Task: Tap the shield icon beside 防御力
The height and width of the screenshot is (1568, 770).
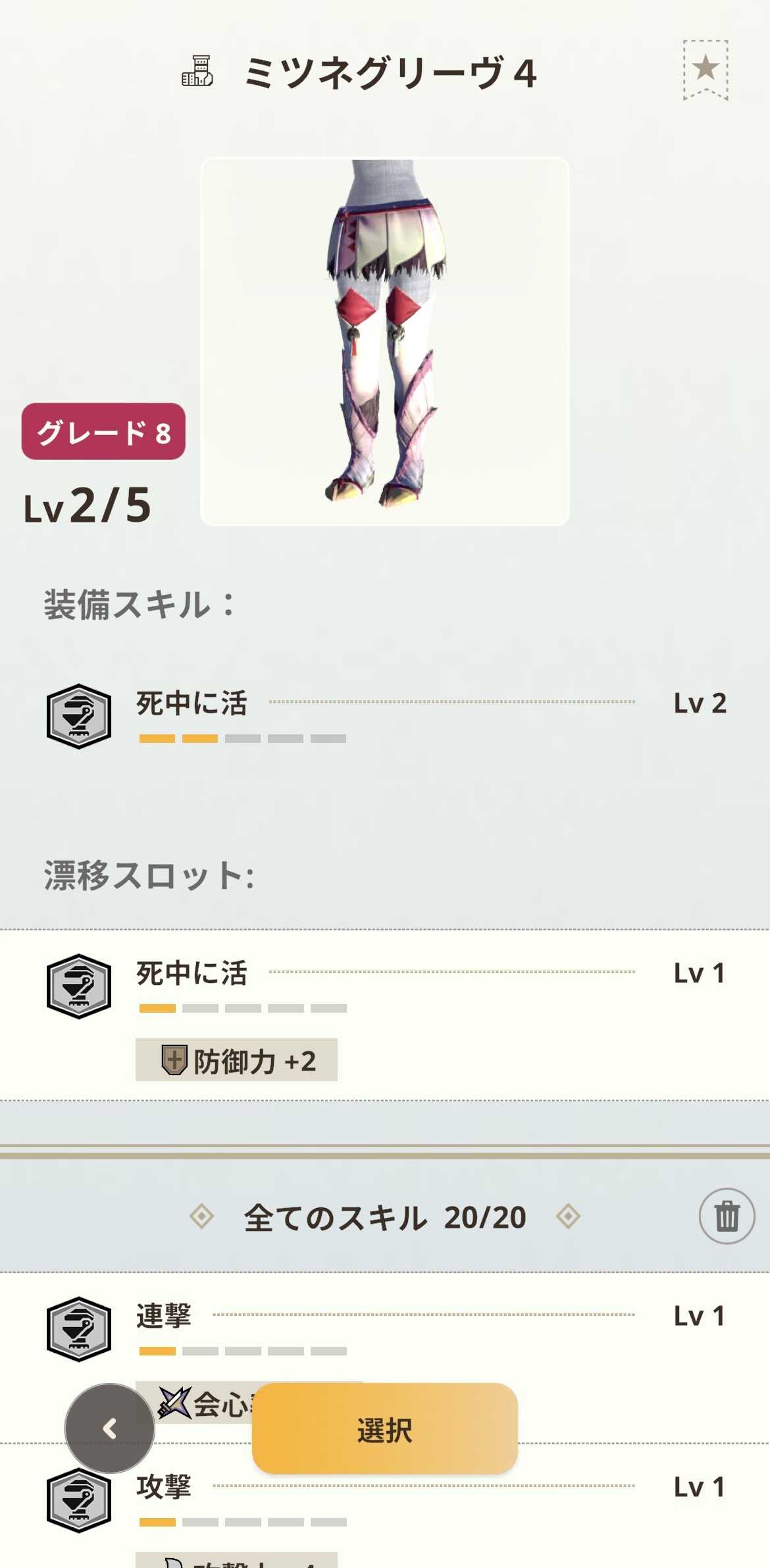Action: coord(174,1060)
